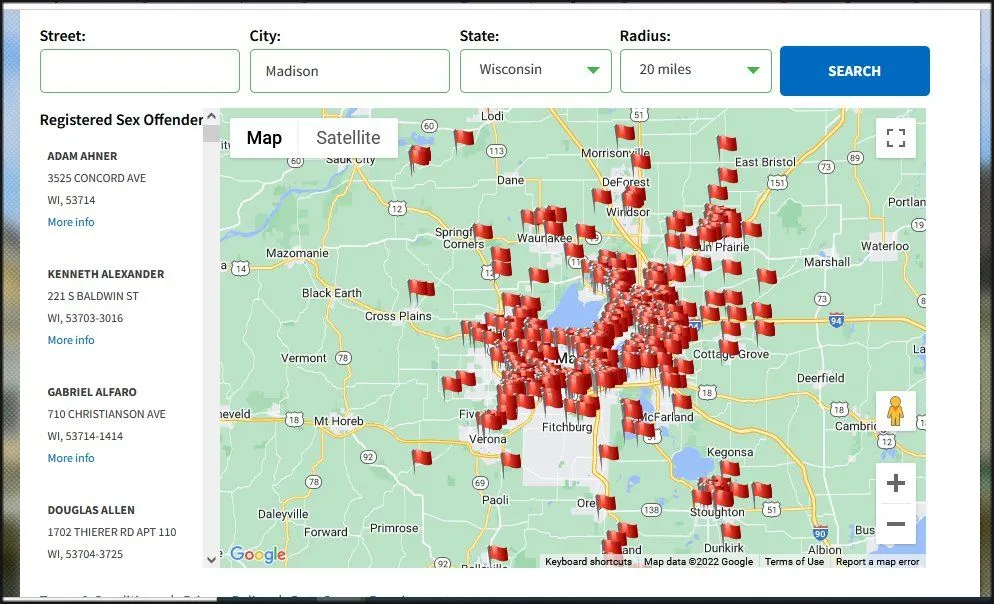The width and height of the screenshot is (994, 604).
Task: Open More info for Adam Ahner
Action: coord(71,222)
